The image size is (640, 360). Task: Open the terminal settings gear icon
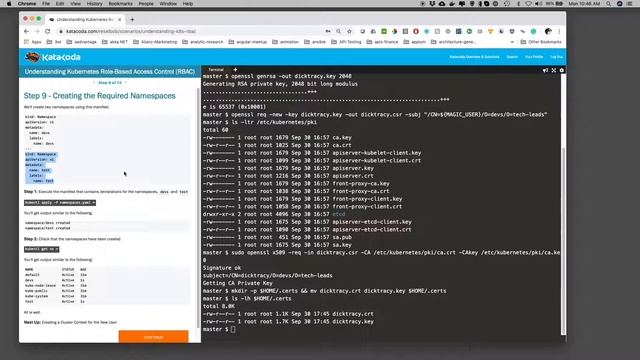click(562, 70)
